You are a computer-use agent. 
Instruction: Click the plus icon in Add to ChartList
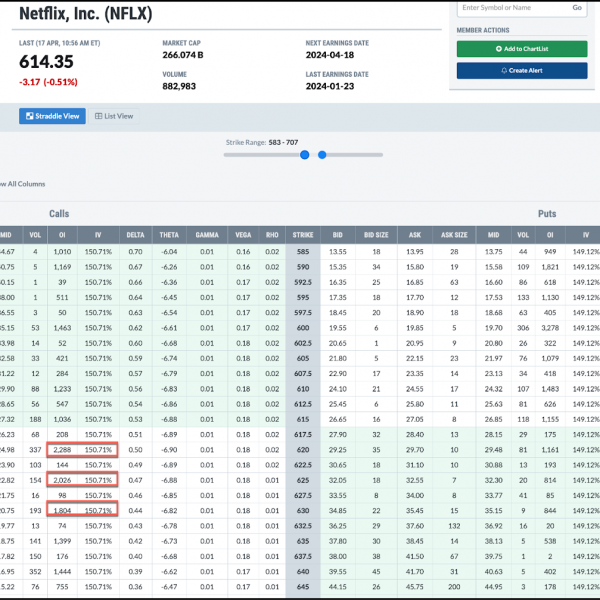tap(499, 49)
